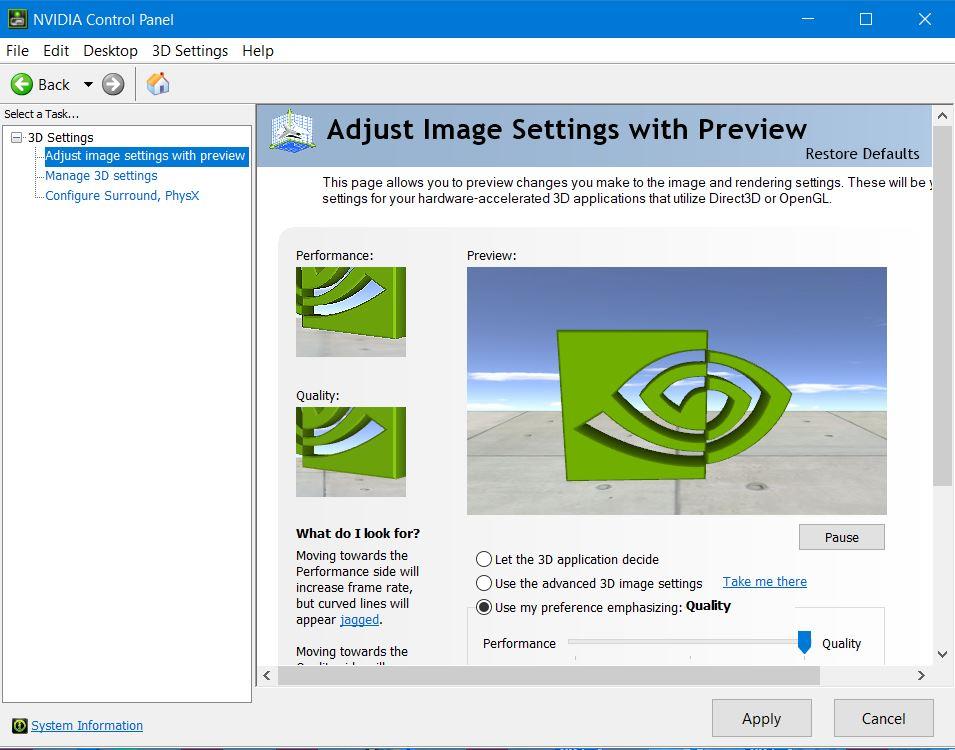This screenshot has width=955, height=750.
Task: Open the Back history dropdown arrow
Action: (88, 84)
